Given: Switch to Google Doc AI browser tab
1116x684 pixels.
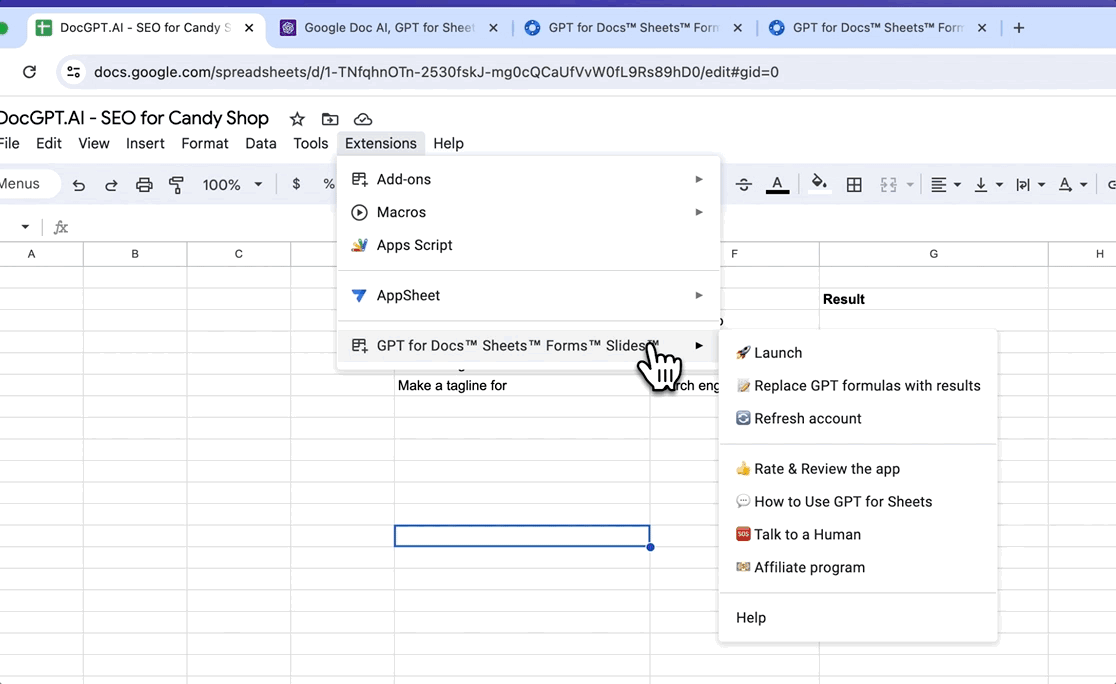Looking at the screenshot, I should (x=389, y=28).
